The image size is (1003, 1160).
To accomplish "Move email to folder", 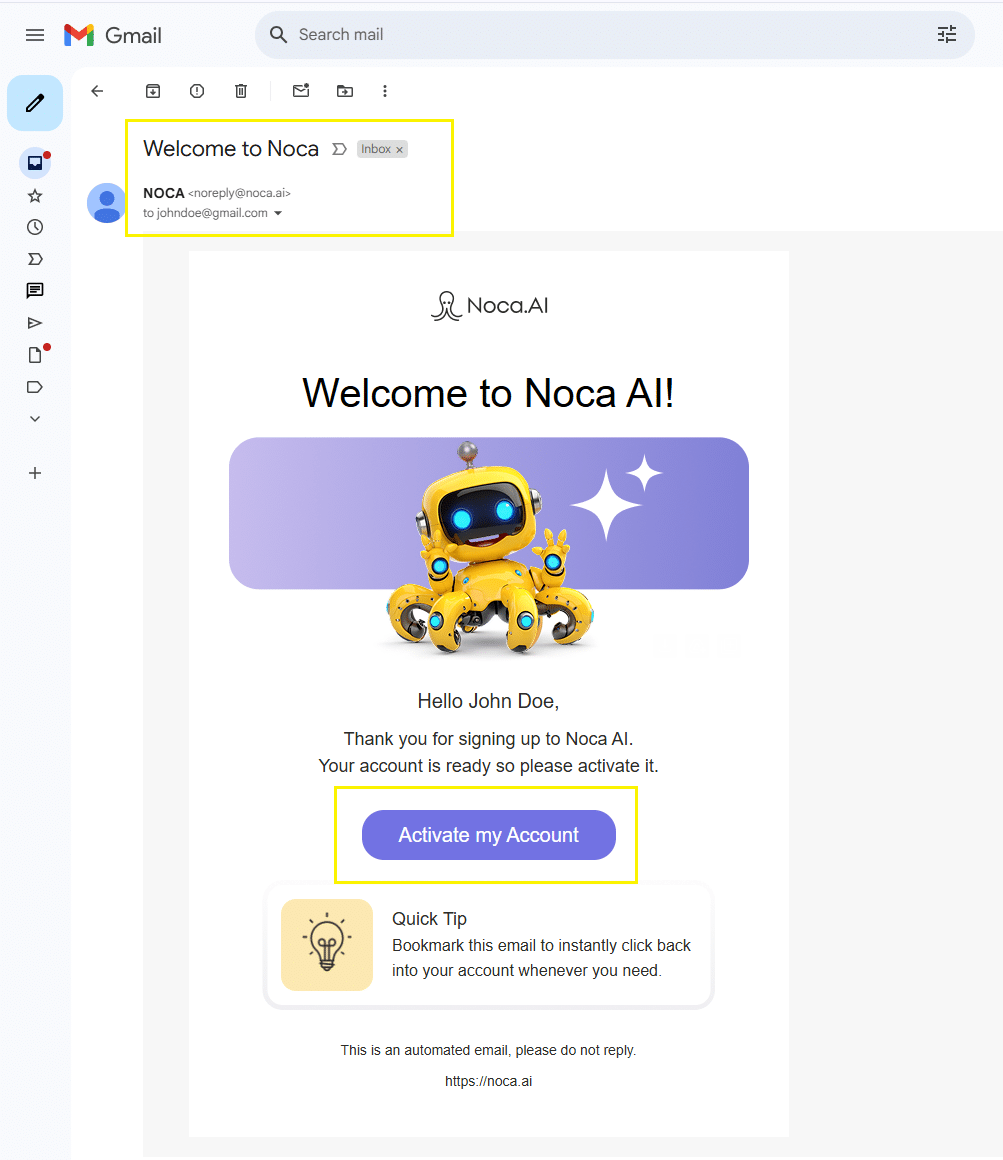I will pos(345,91).
